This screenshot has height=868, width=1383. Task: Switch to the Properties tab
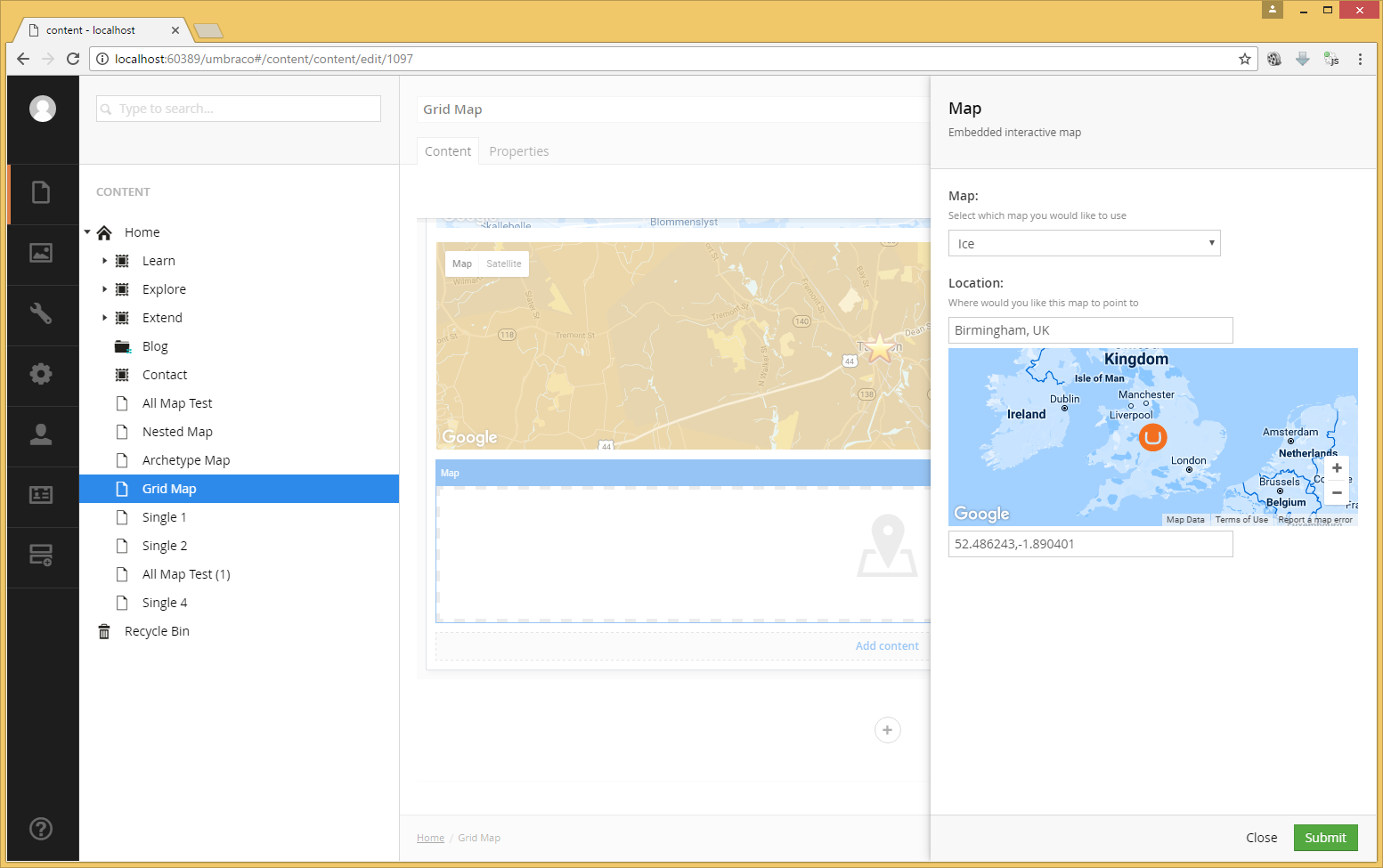[x=518, y=151]
